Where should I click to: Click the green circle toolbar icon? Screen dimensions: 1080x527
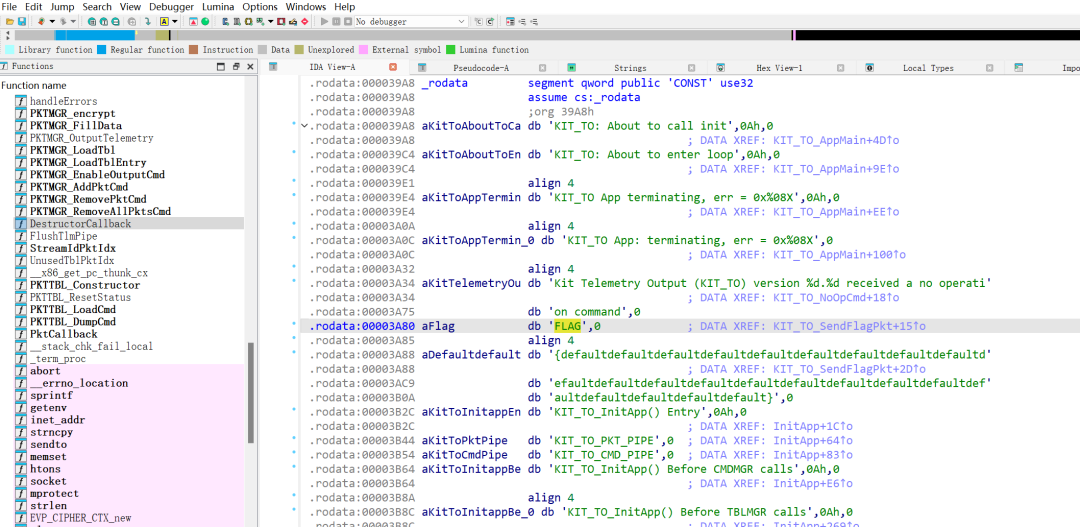click(x=205, y=21)
